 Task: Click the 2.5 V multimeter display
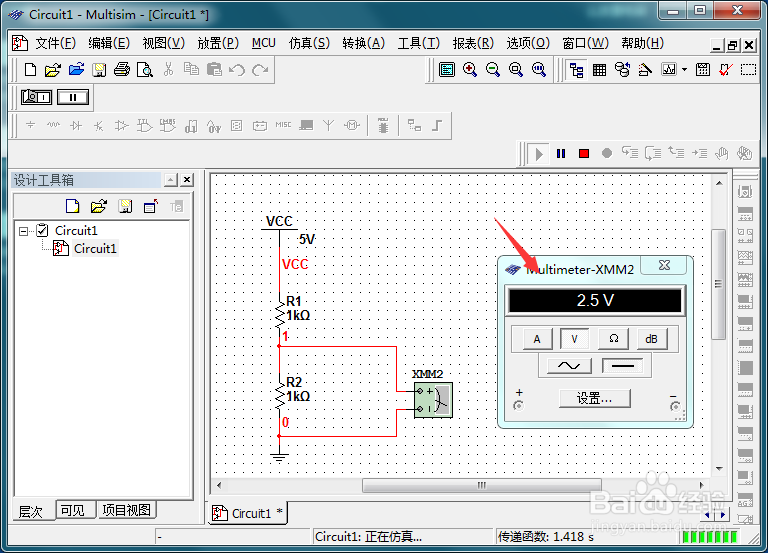[595, 300]
